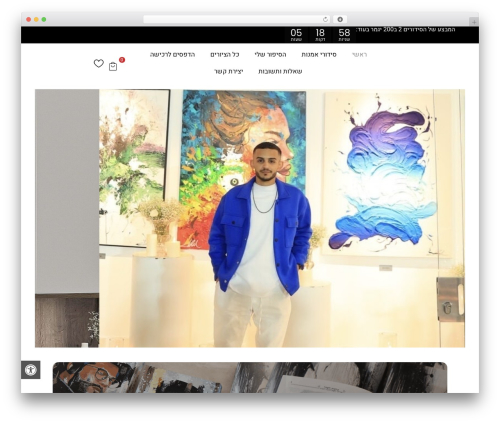Image resolution: width=500 pixels, height=423 pixels.
Task: Open the wishlist heart icon
Action: [x=99, y=63]
